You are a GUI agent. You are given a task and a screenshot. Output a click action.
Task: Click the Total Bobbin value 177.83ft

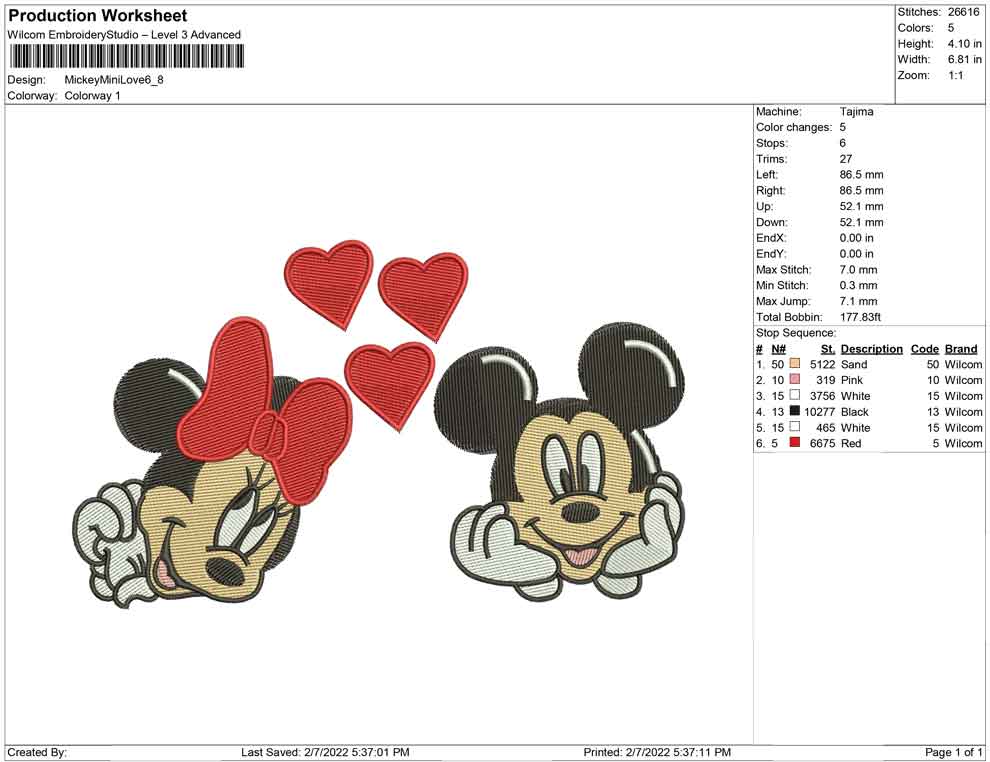coord(860,317)
